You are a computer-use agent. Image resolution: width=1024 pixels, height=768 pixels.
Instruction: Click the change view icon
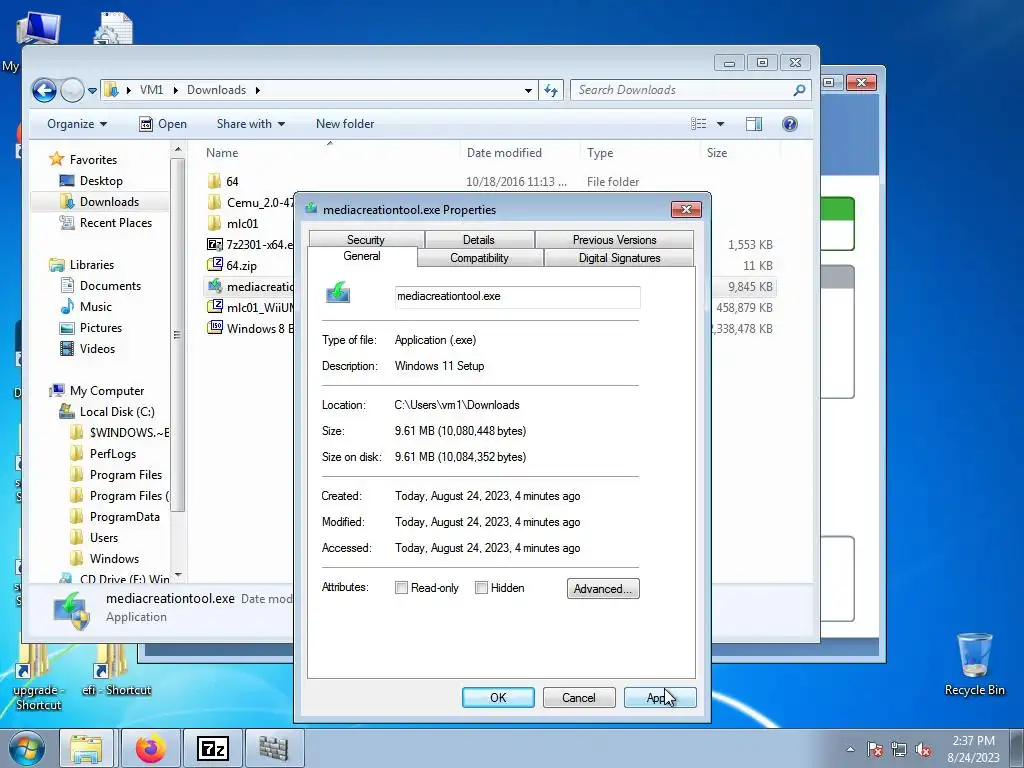699,124
